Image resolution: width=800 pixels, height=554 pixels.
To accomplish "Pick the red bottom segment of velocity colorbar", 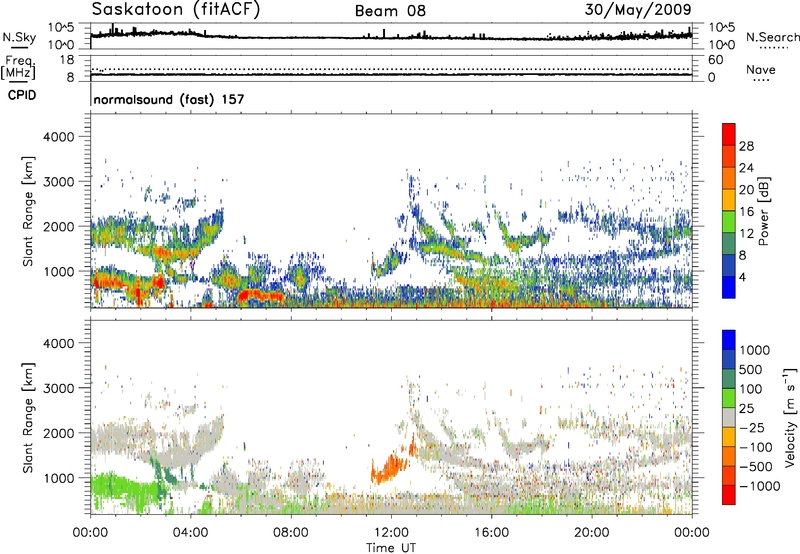I will click(x=729, y=495).
